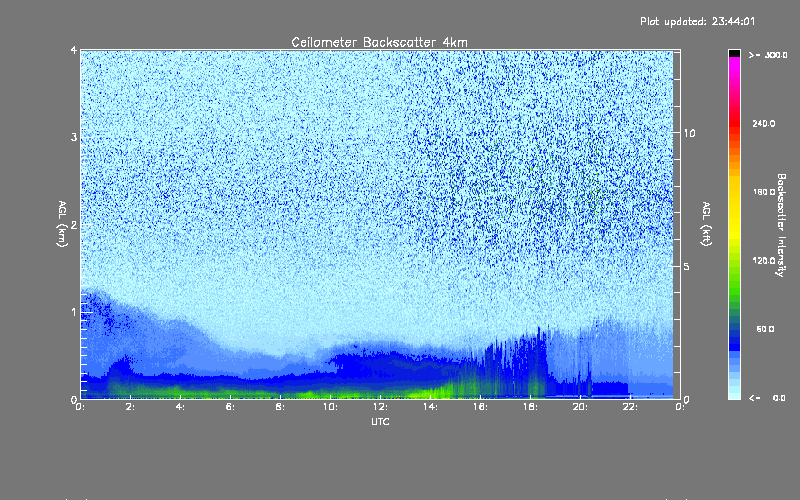Click the "240.0" colorbar value

764,124
